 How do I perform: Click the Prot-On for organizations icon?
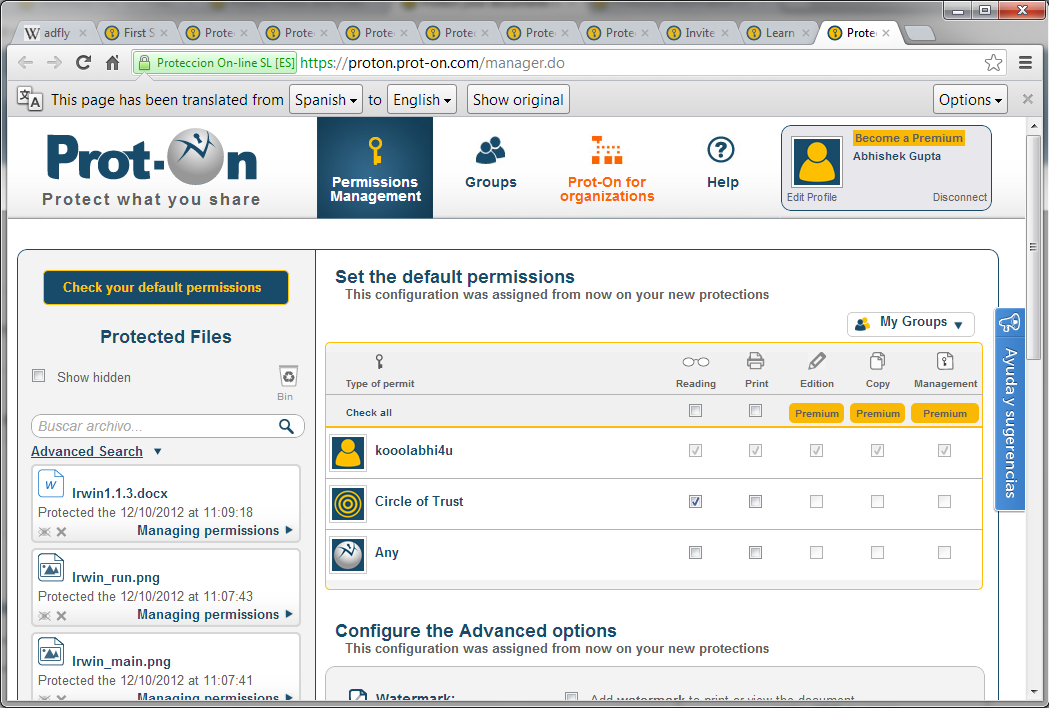606,151
